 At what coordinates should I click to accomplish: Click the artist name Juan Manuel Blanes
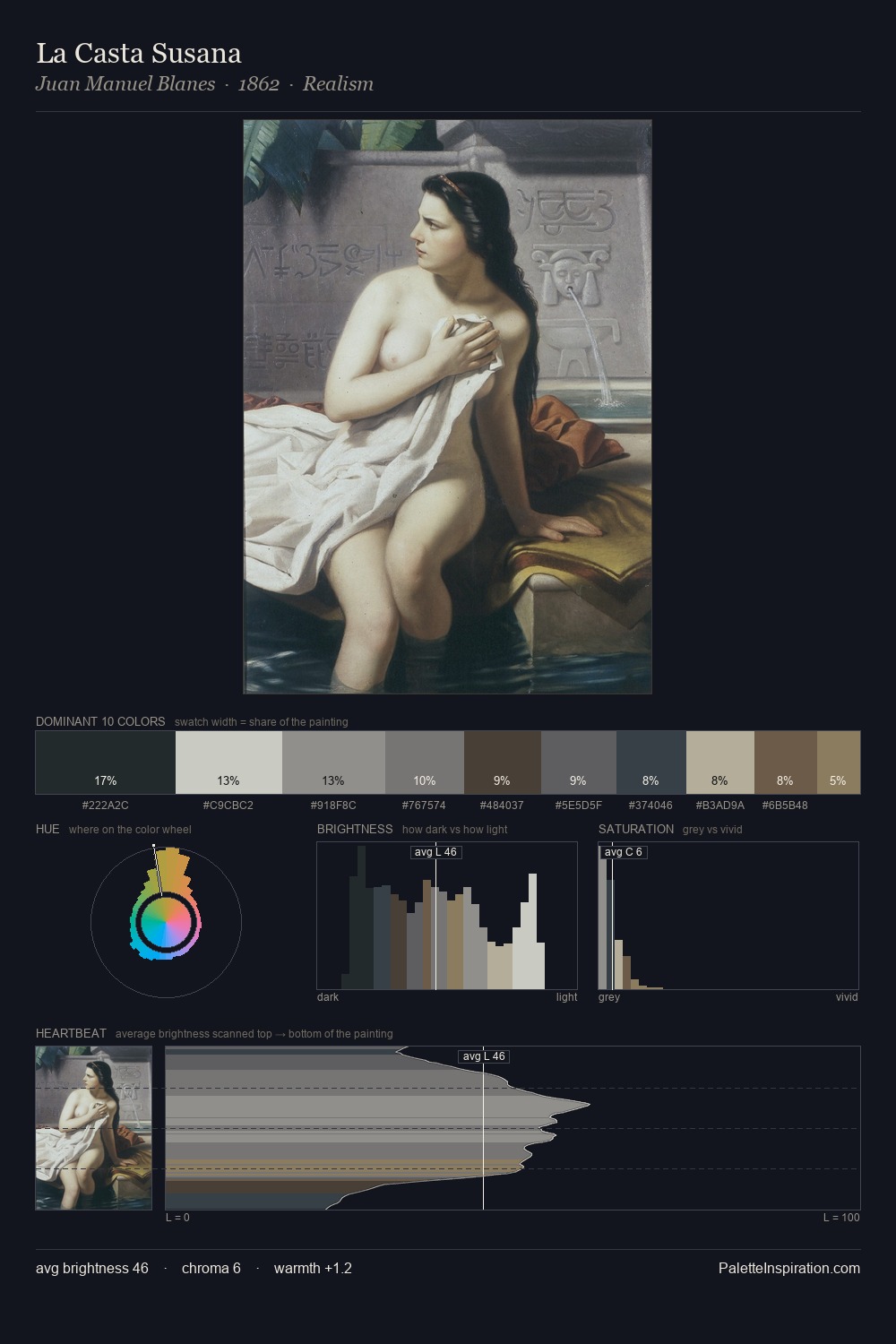coord(125,84)
